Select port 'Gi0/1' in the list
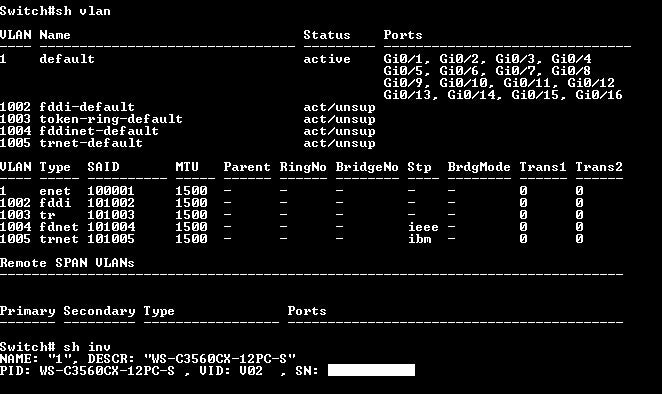The width and height of the screenshot is (662, 394). pyautogui.click(x=404, y=59)
